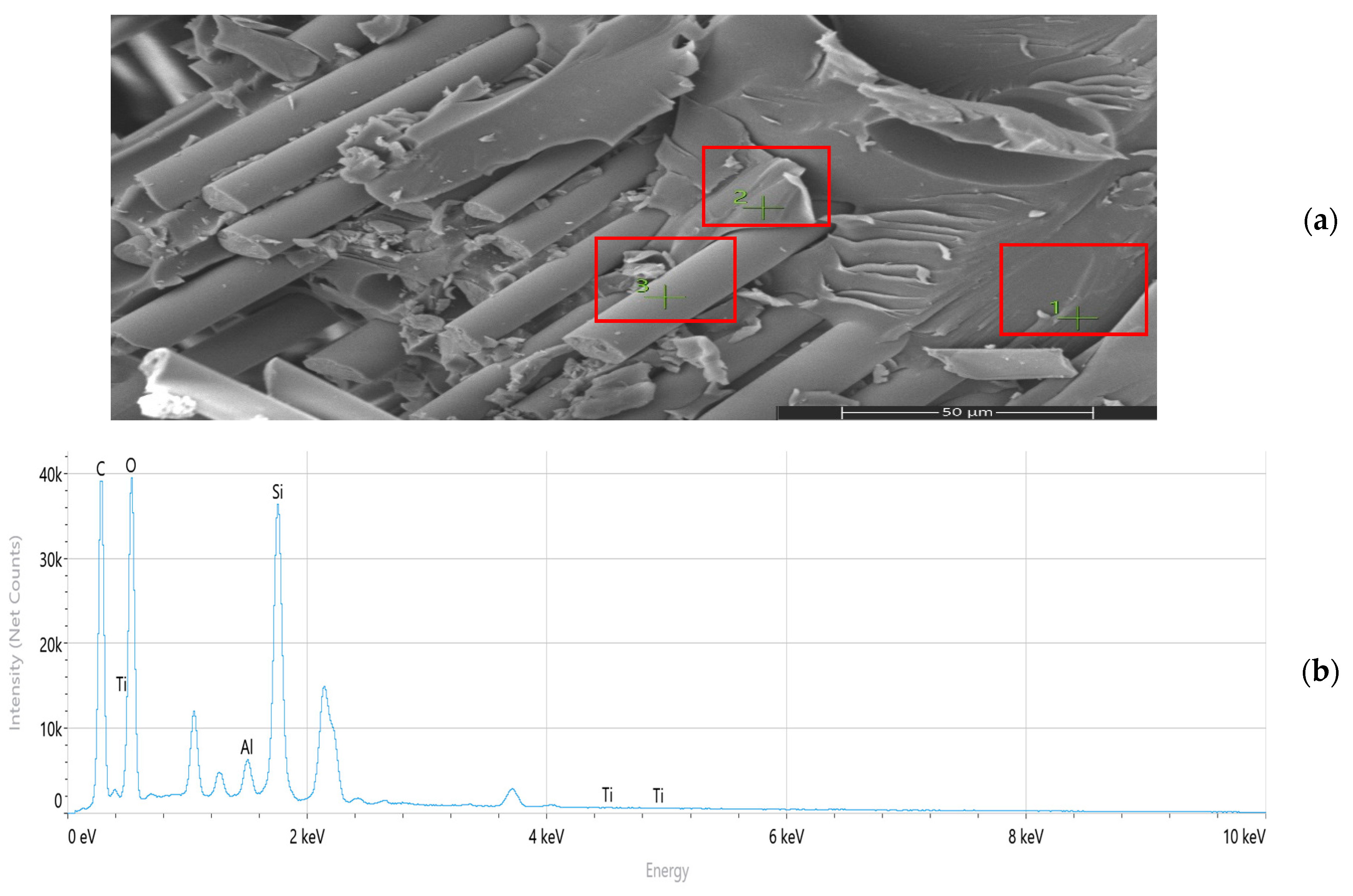Screen dimensions: 1353x896
Task: Click the O peak label in spectrum
Action: (131, 466)
